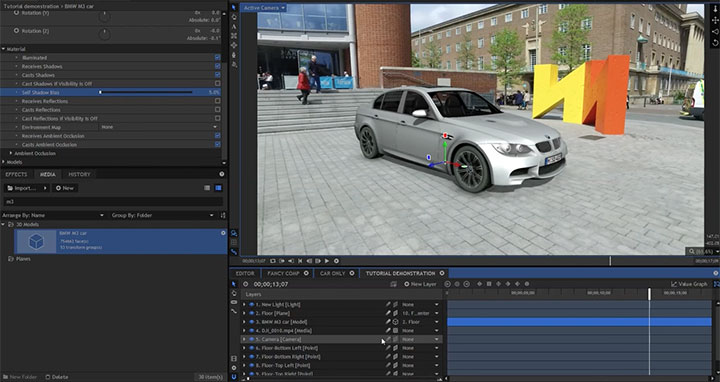720x382 pixels.
Task: Toggle Receives Ambient Occlusion checkbox
Action: (x=218, y=136)
